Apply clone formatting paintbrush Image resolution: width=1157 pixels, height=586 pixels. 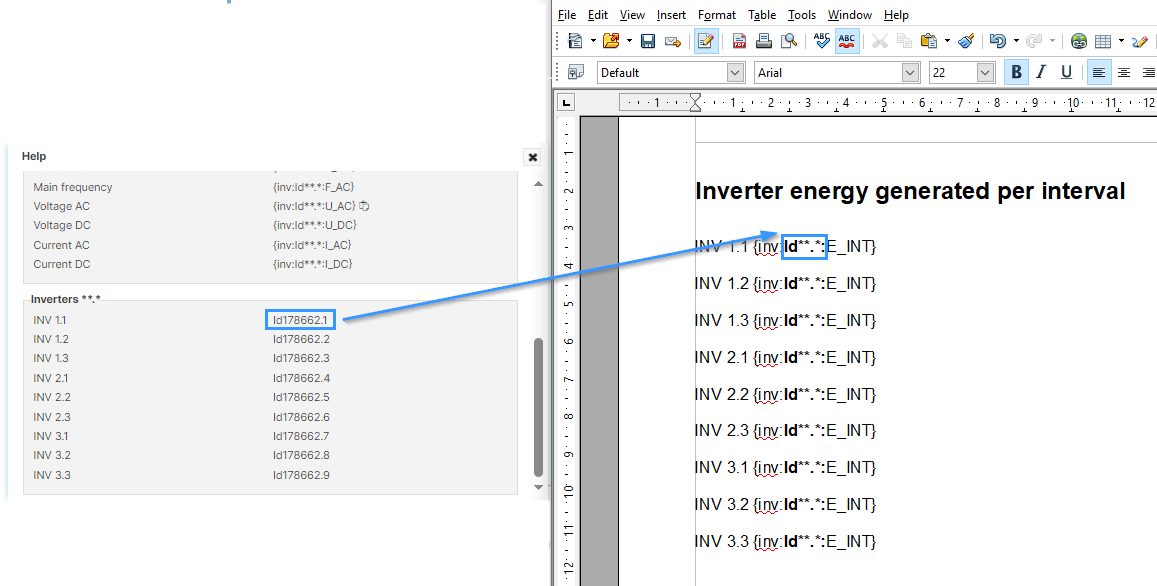pyautogui.click(x=965, y=41)
